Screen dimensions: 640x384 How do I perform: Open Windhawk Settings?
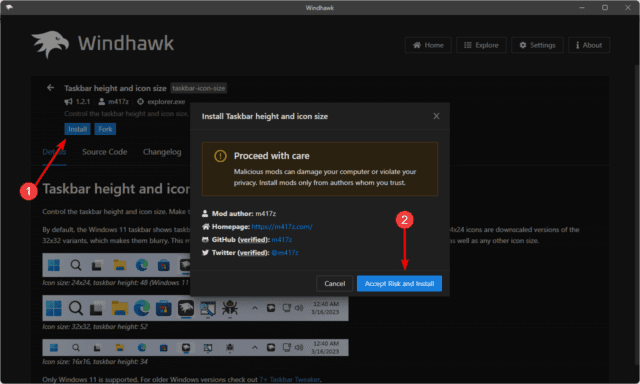pyautogui.click(x=537, y=45)
